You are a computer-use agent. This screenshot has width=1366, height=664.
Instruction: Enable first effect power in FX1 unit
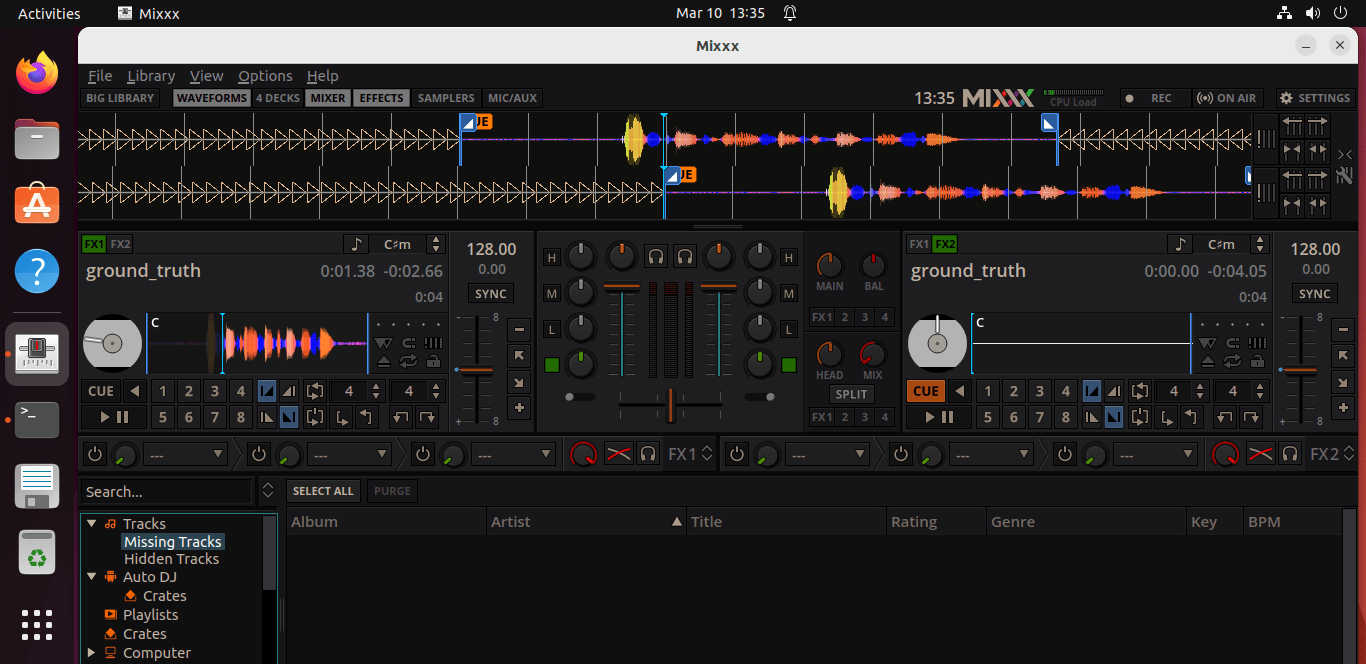[95, 454]
